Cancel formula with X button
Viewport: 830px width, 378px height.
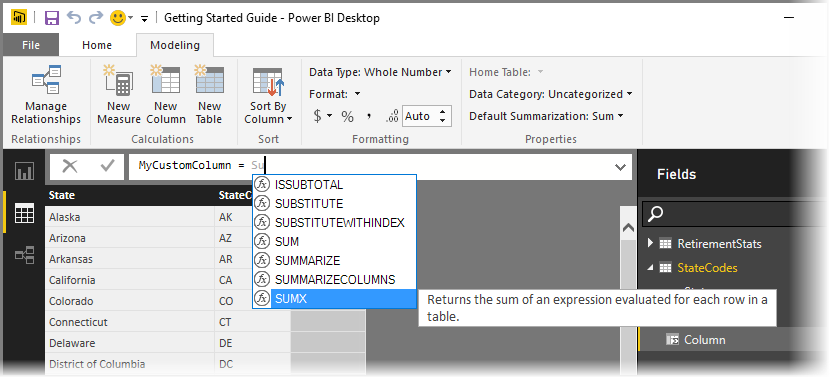coord(70,167)
